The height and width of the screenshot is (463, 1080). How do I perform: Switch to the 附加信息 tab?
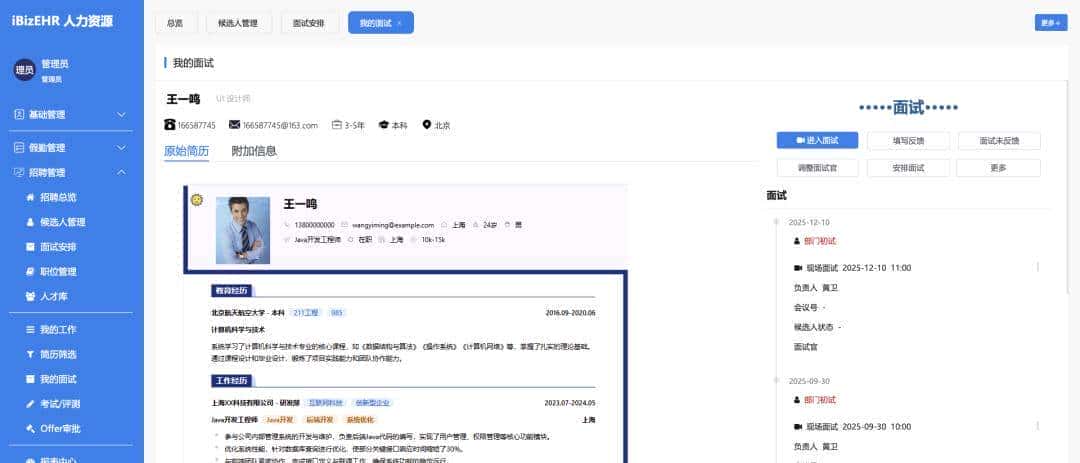click(254, 152)
